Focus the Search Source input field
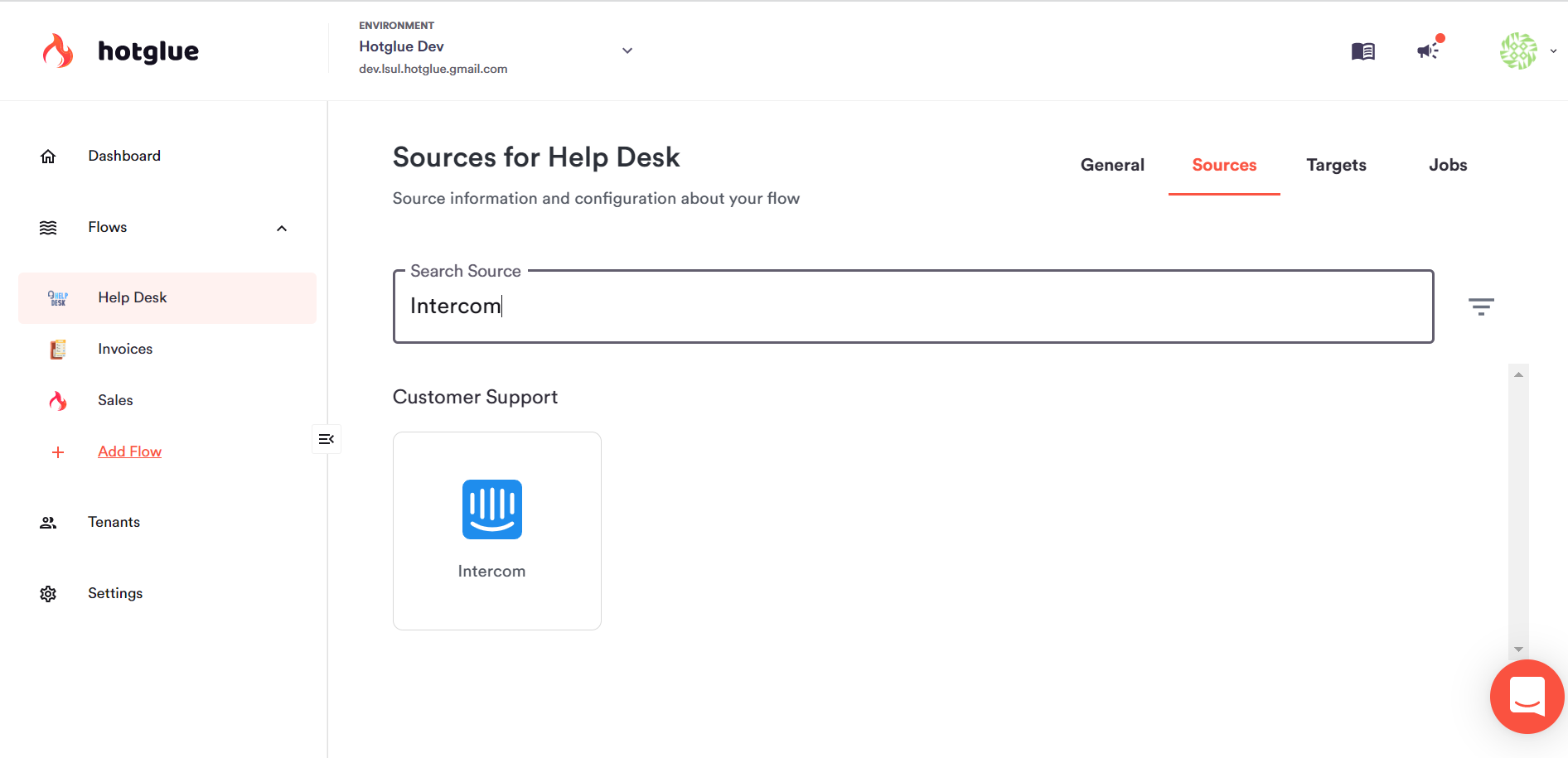The image size is (1568, 758). click(x=913, y=307)
